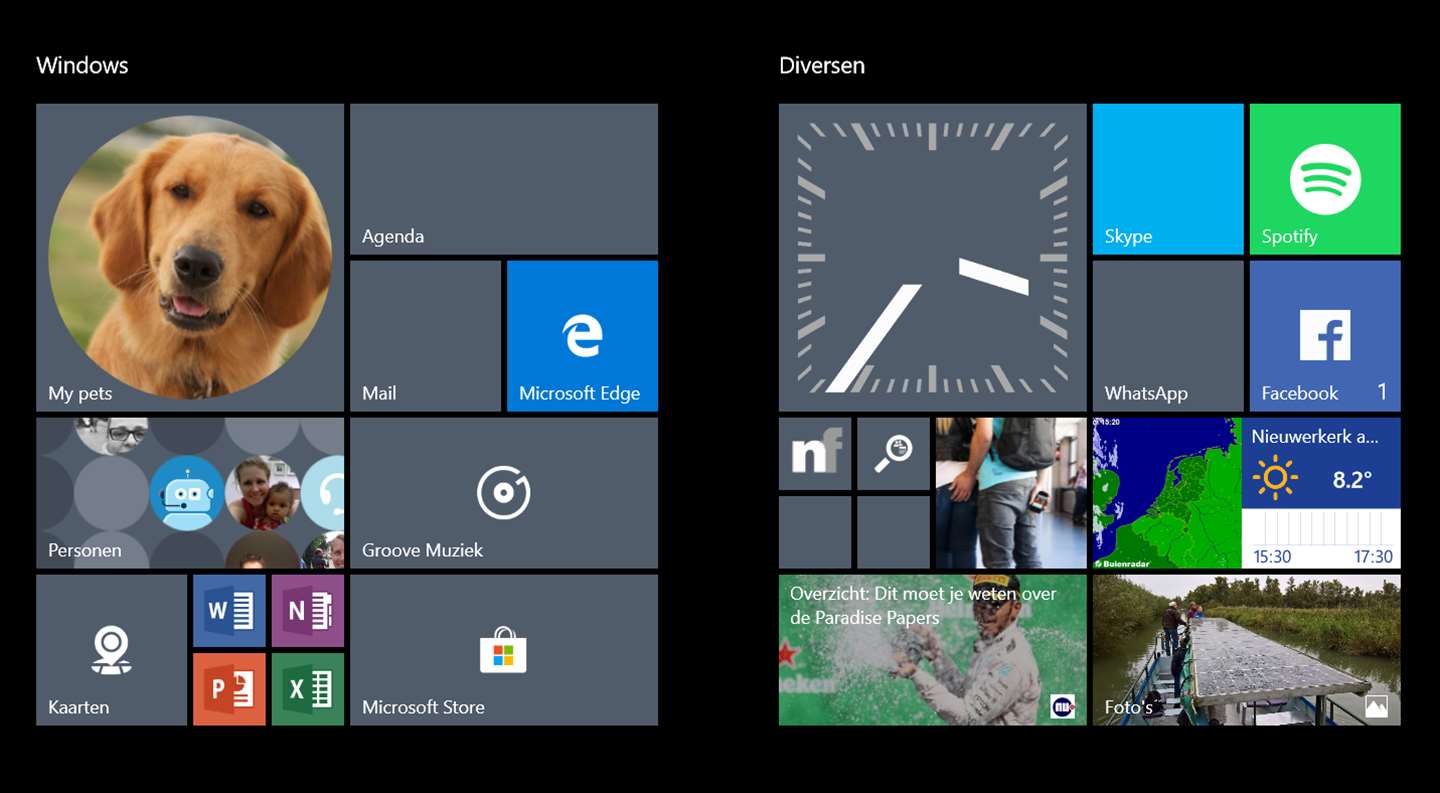Launch OneNote from the small tile
The height and width of the screenshot is (793, 1440).
point(308,611)
